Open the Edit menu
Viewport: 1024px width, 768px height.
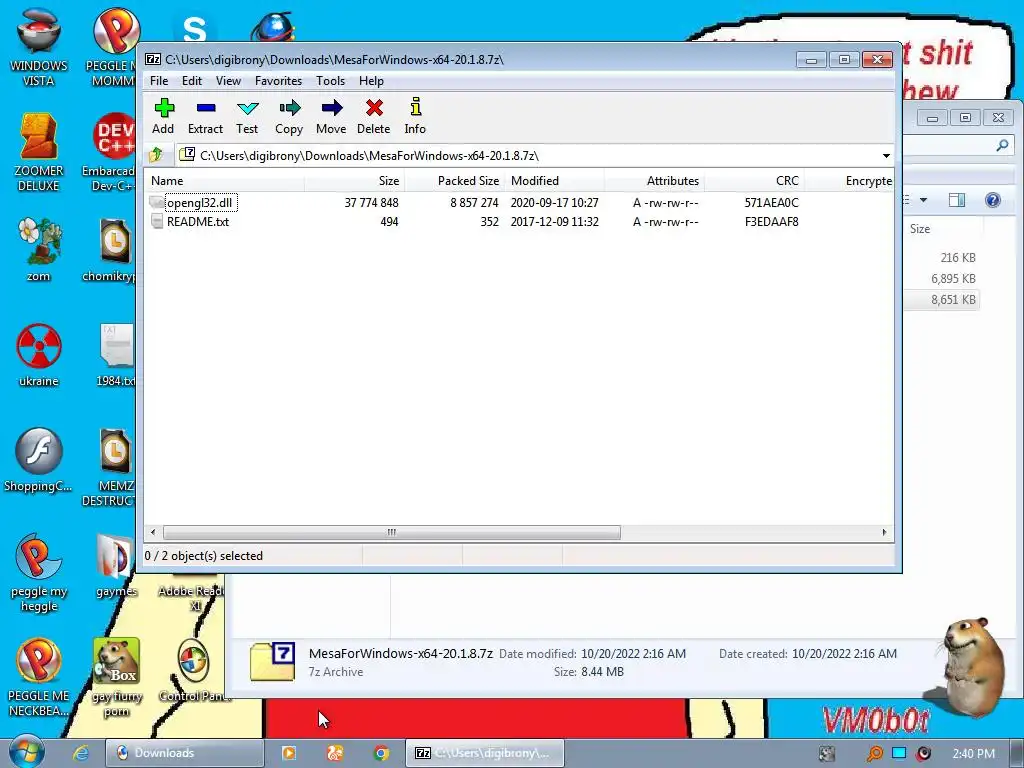pos(191,81)
